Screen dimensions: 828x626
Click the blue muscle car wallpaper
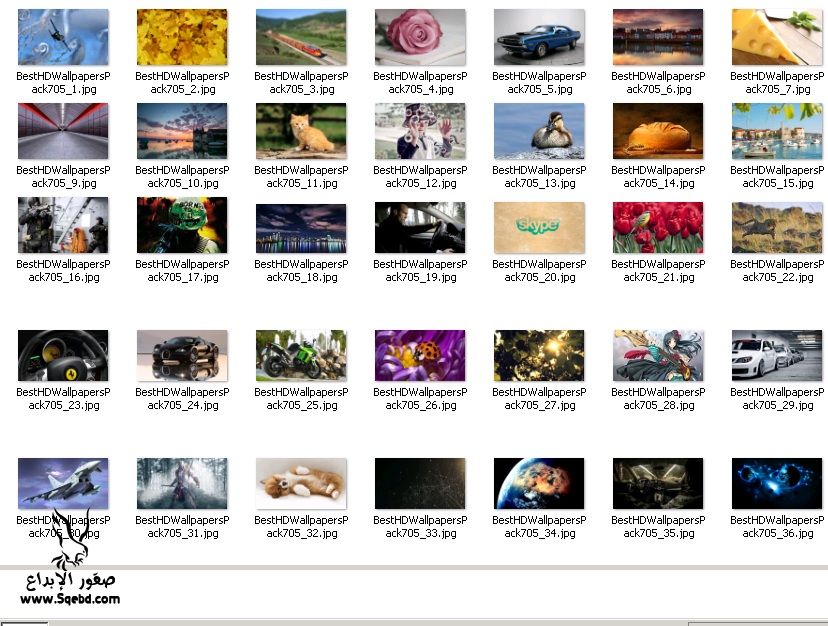(539, 38)
